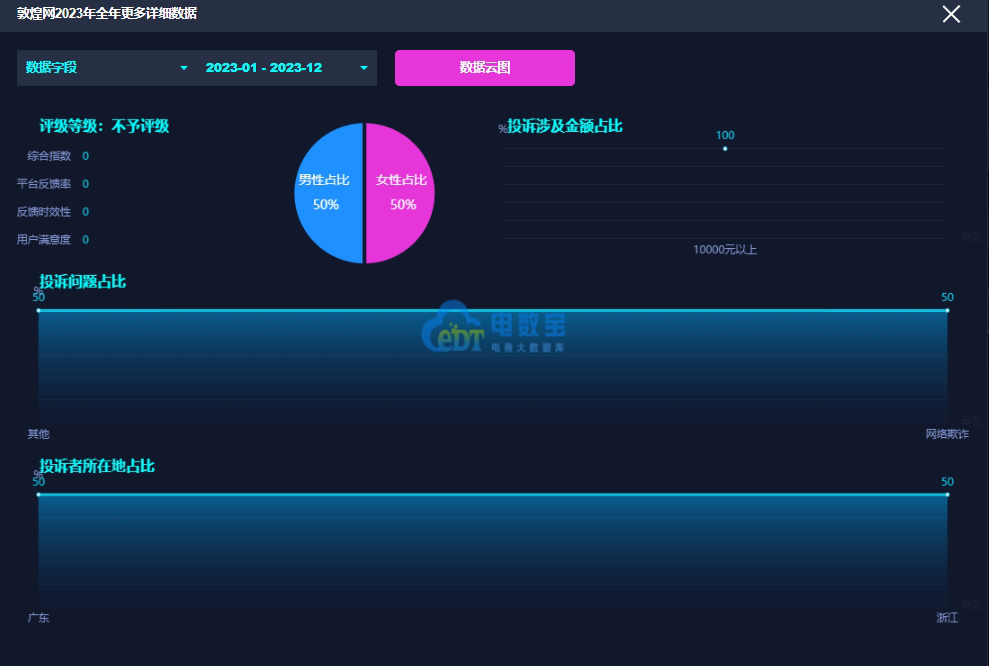Viewport: 989px width, 666px height.
Task: Select the magenta 女性占比 pie slice
Action: pos(402,192)
